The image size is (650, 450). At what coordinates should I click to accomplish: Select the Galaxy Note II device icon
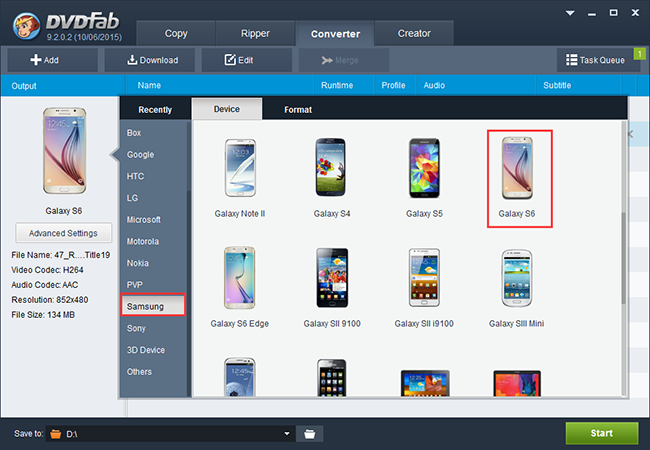240,168
